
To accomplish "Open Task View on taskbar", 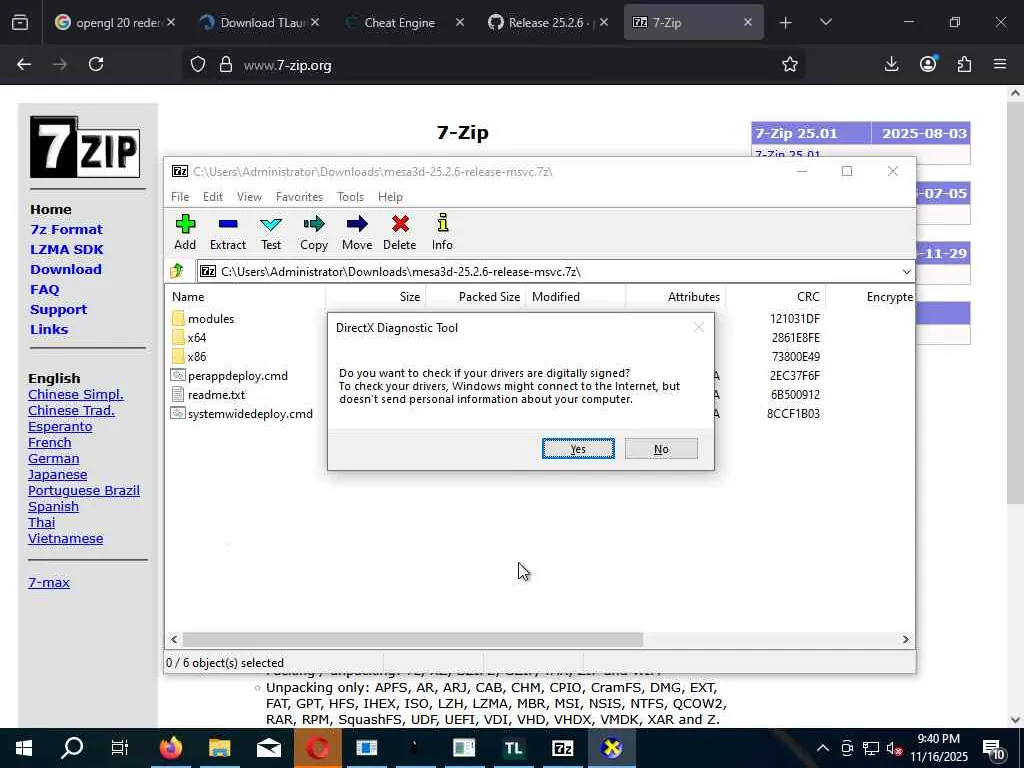I will [x=120, y=748].
